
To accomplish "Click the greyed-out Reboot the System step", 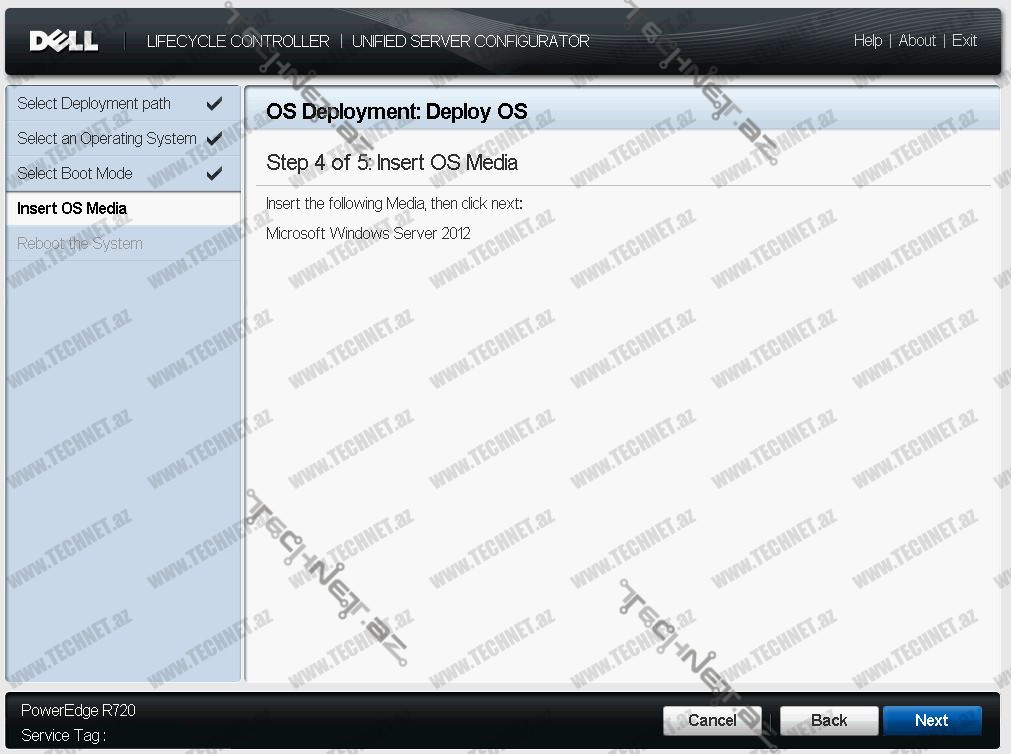I will point(80,244).
